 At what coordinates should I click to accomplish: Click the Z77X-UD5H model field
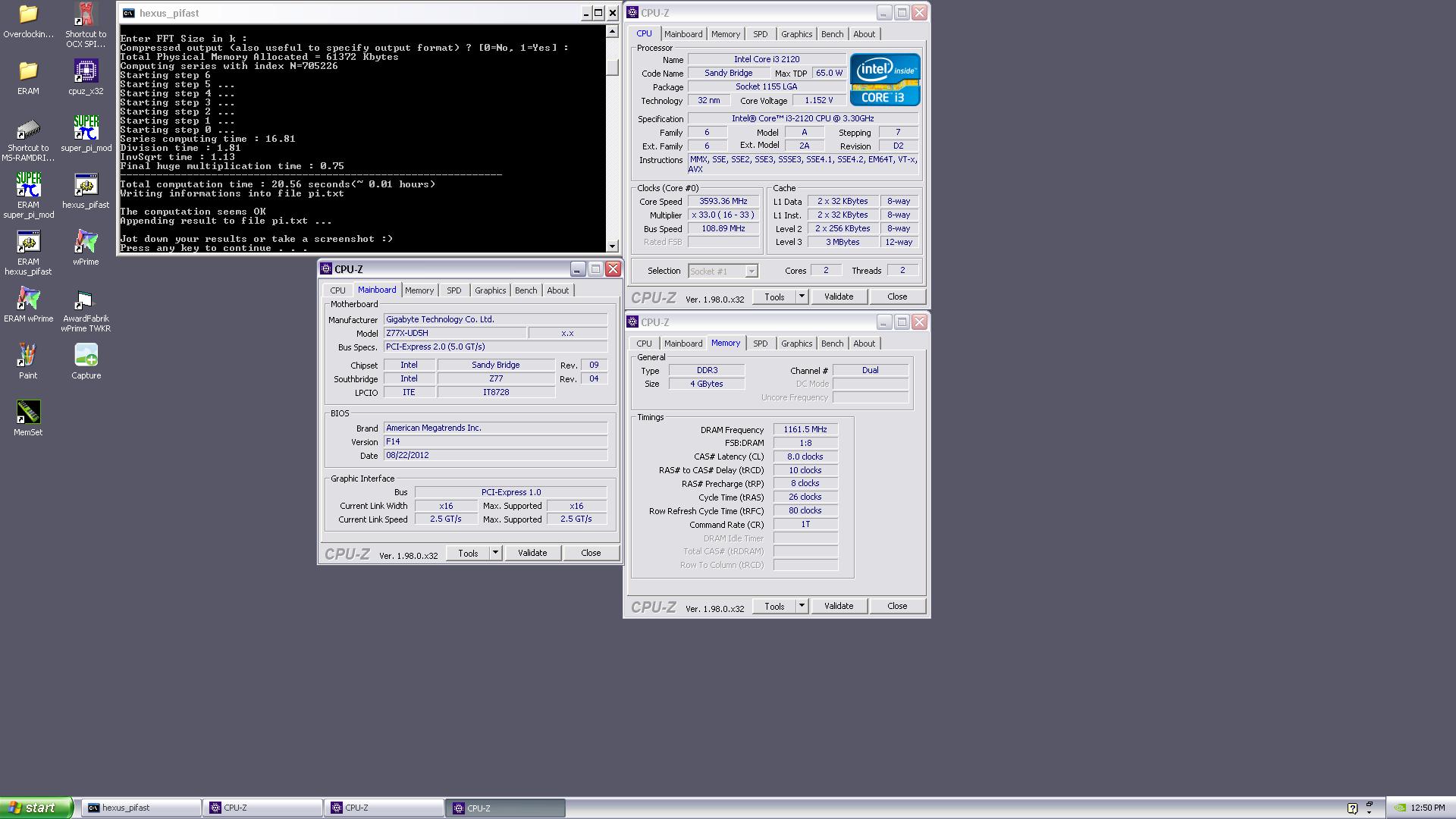pyautogui.click(x=455, y=333)
